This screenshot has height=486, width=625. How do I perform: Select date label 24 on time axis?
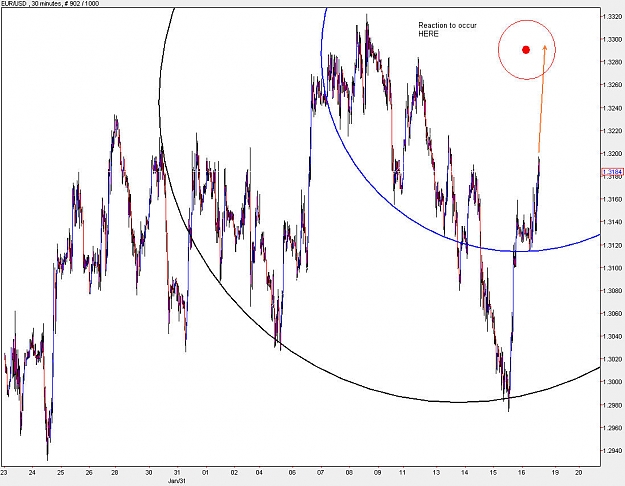click(32, 473)
